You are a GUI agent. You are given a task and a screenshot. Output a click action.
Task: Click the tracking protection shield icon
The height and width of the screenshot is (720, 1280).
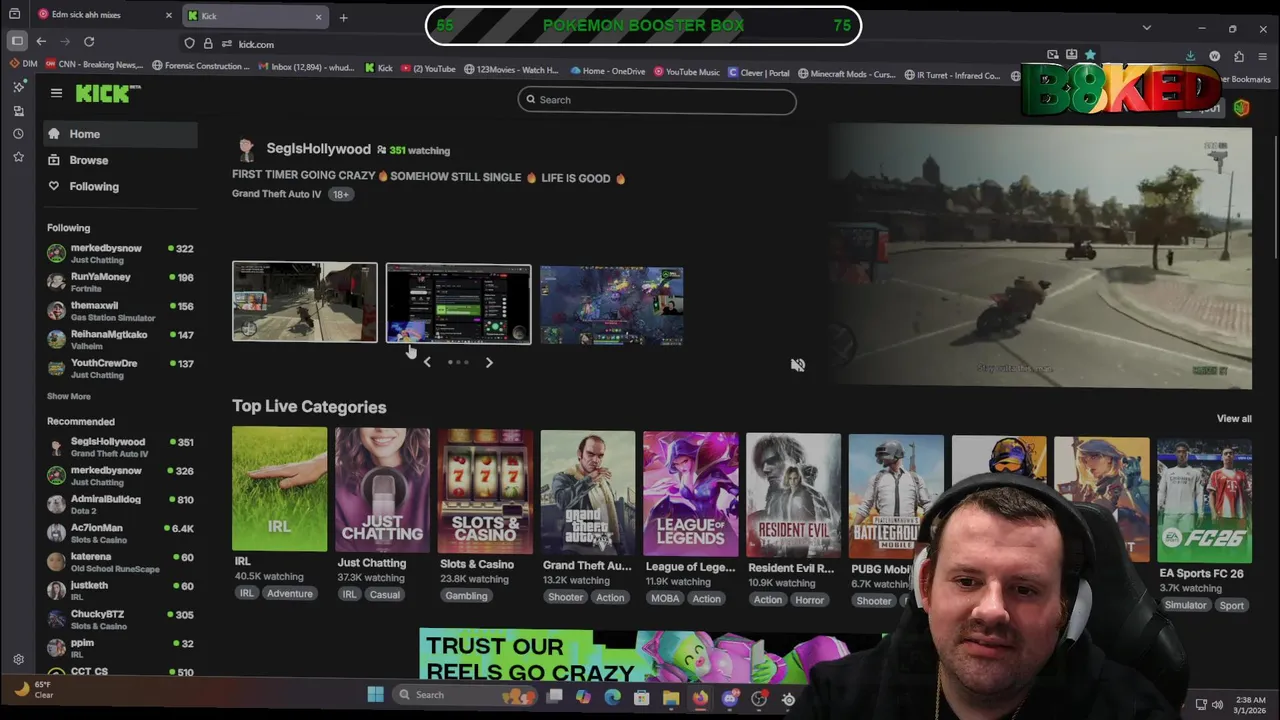(189, 44)
